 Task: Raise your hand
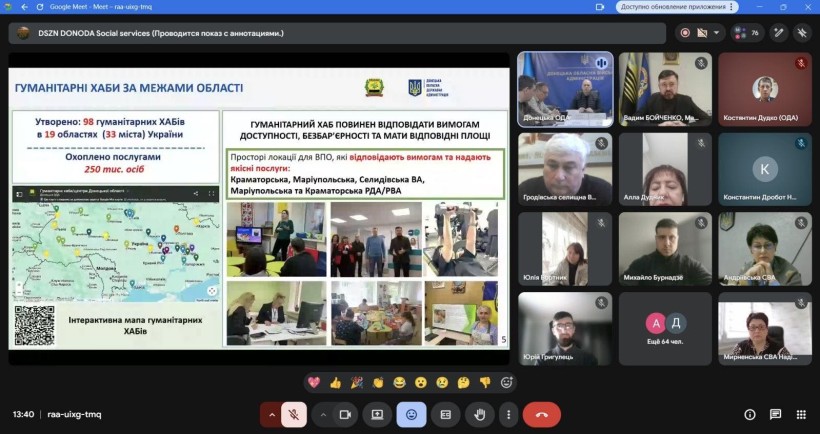tap(480, 415)
